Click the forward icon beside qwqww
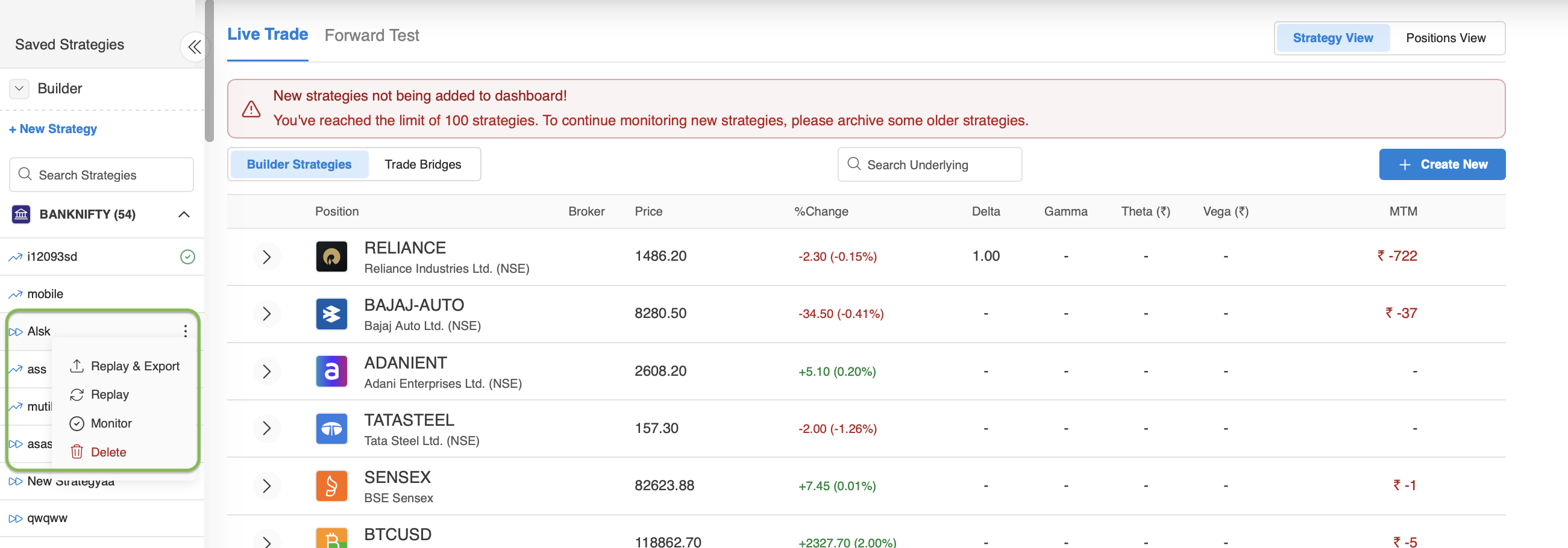The image size is (1568, 548). [x=15, y=519]
